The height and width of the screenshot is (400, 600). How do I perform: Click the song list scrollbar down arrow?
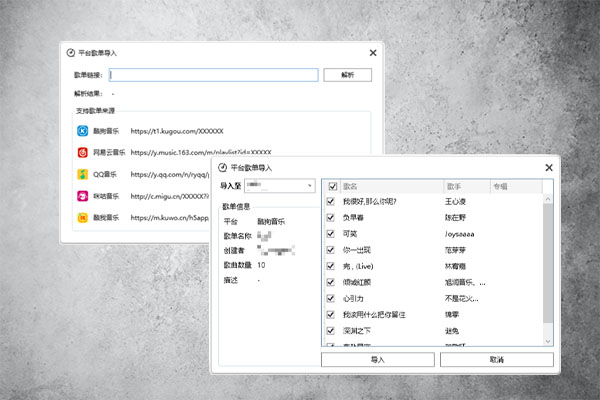[548, 341]
